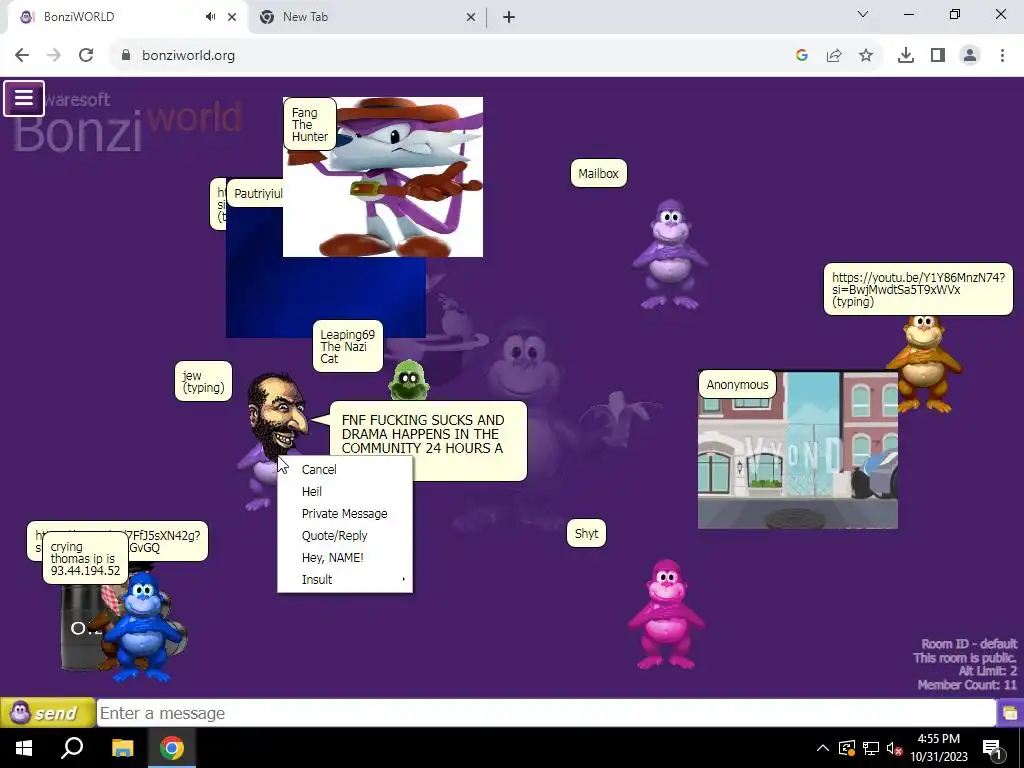Click the pink Bonzi character below Shyt
The width and height of the screenshot is (1024, 768).
665,614
